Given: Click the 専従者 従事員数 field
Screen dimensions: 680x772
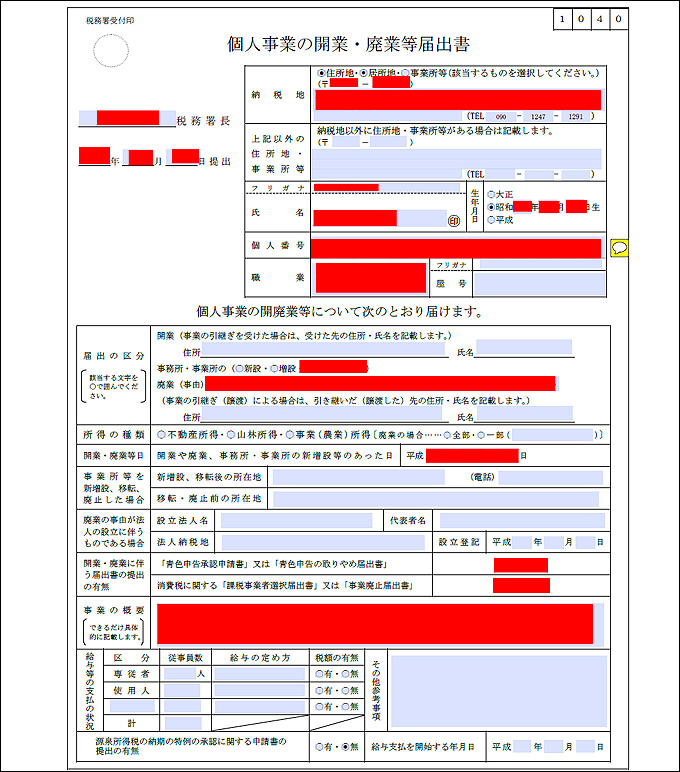Looking at the screenshot, I should [180, 674].
